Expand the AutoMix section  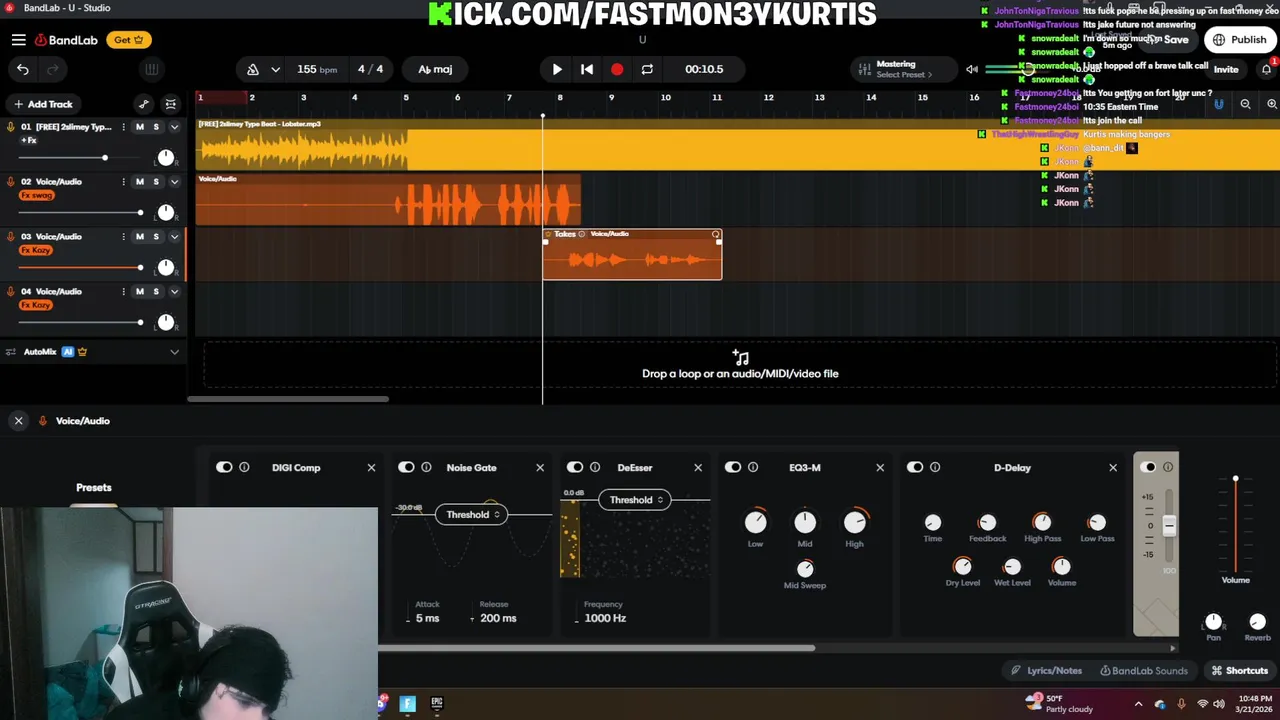tap(174, 352)
